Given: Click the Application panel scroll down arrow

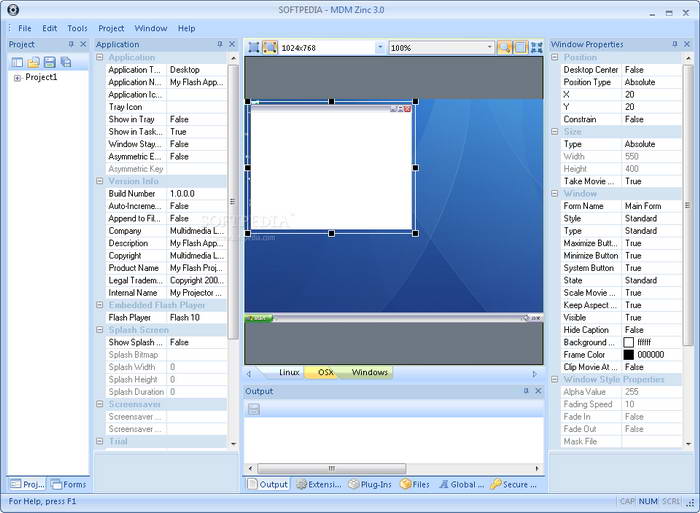Looking at the screenshot, I should (233, 443).
